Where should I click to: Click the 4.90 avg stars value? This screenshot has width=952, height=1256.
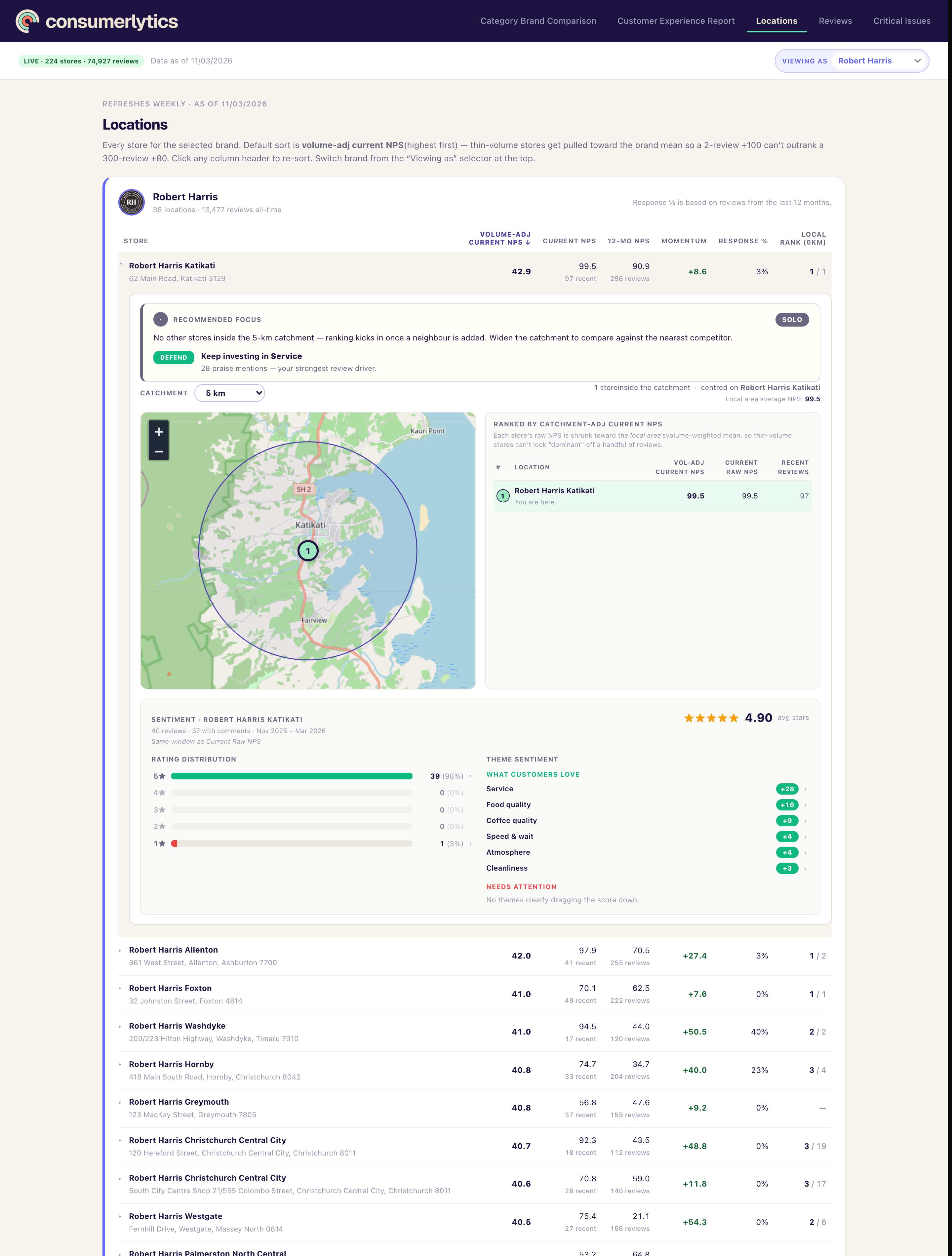point(758,718)
